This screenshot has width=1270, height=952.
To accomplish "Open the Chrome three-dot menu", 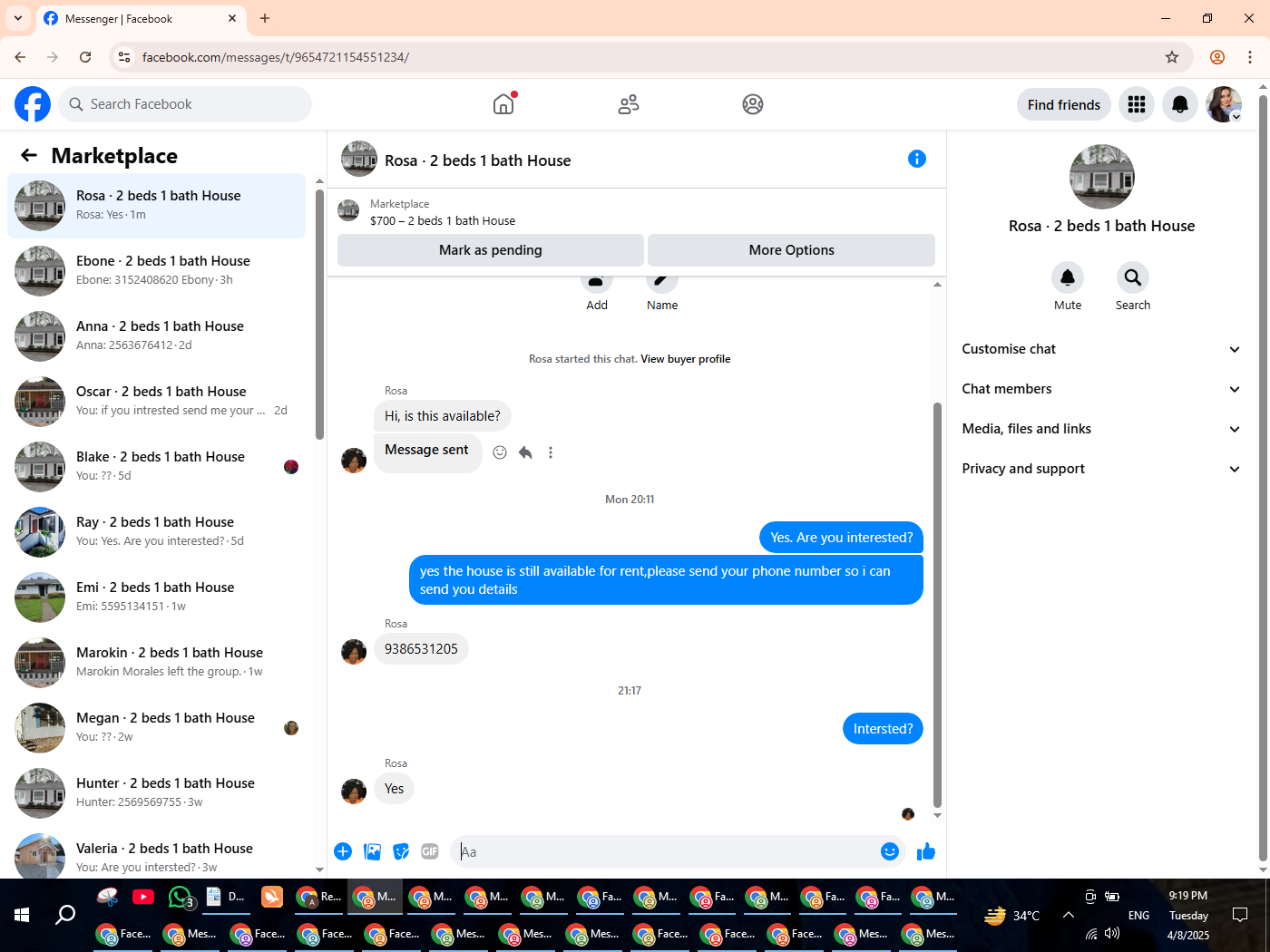I will [x=1250, y=57].
